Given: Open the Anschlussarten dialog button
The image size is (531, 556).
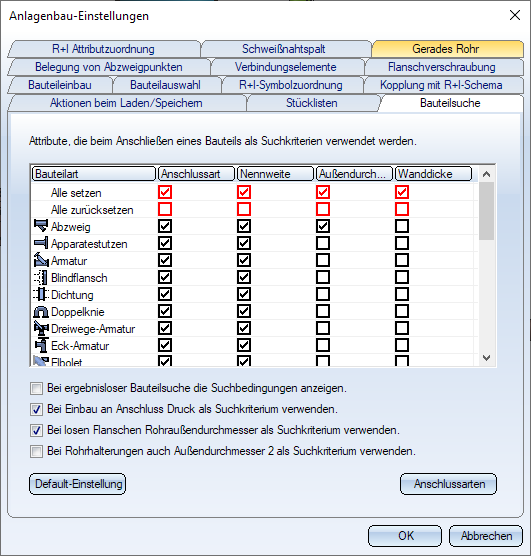Looking at the screenshot, I should (449, 484).
